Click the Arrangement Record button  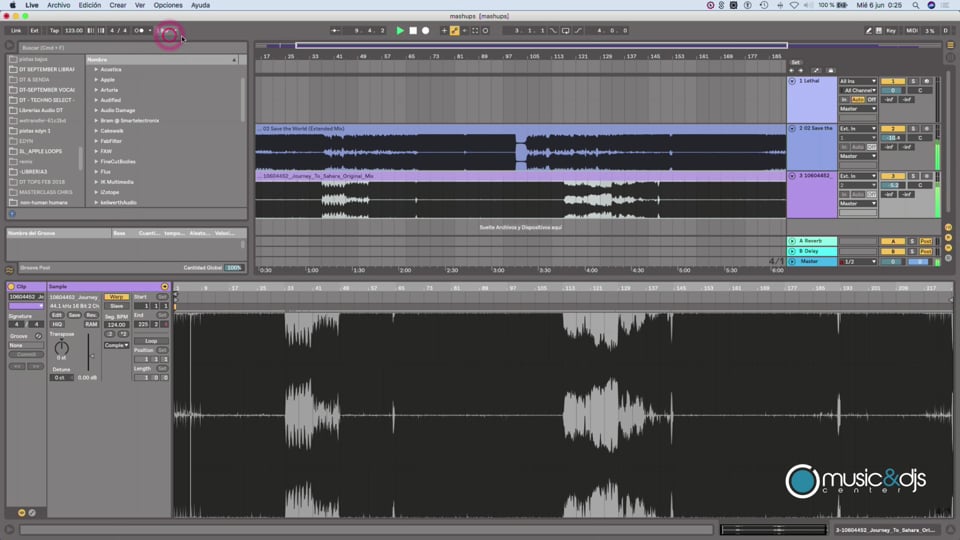[426, 31]
